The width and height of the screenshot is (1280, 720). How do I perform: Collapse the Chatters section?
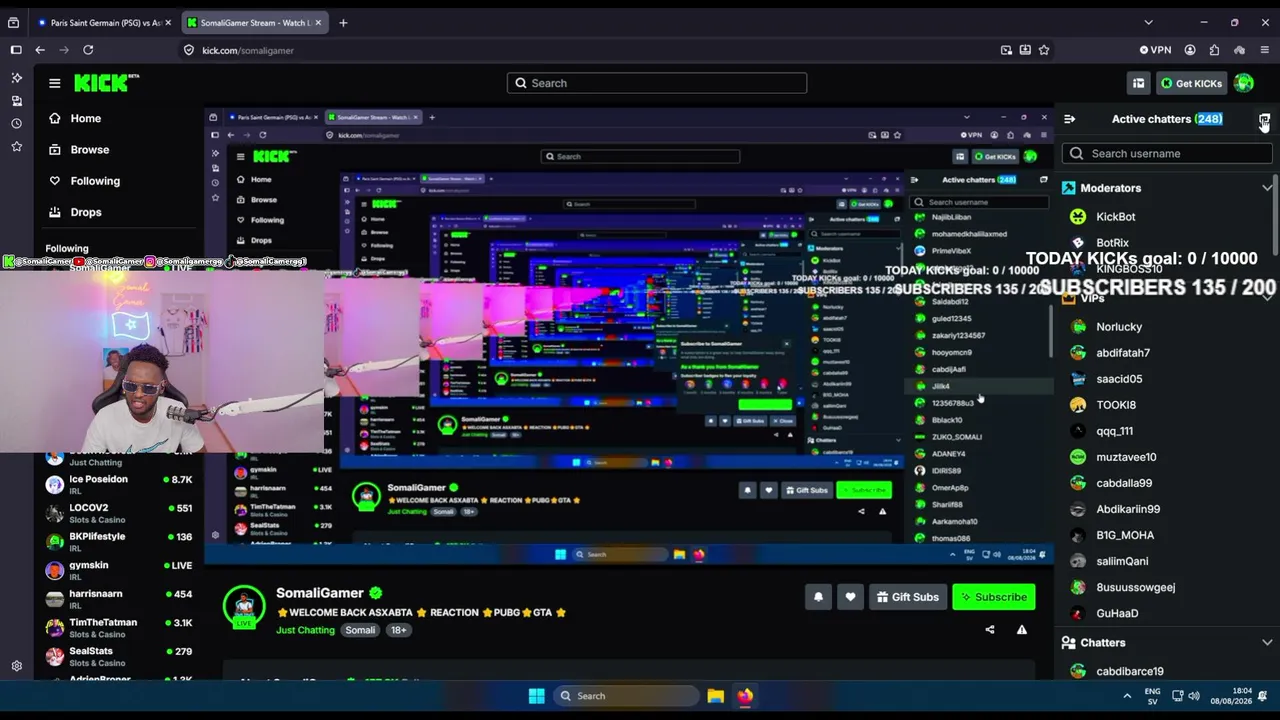click(1267, 643)
